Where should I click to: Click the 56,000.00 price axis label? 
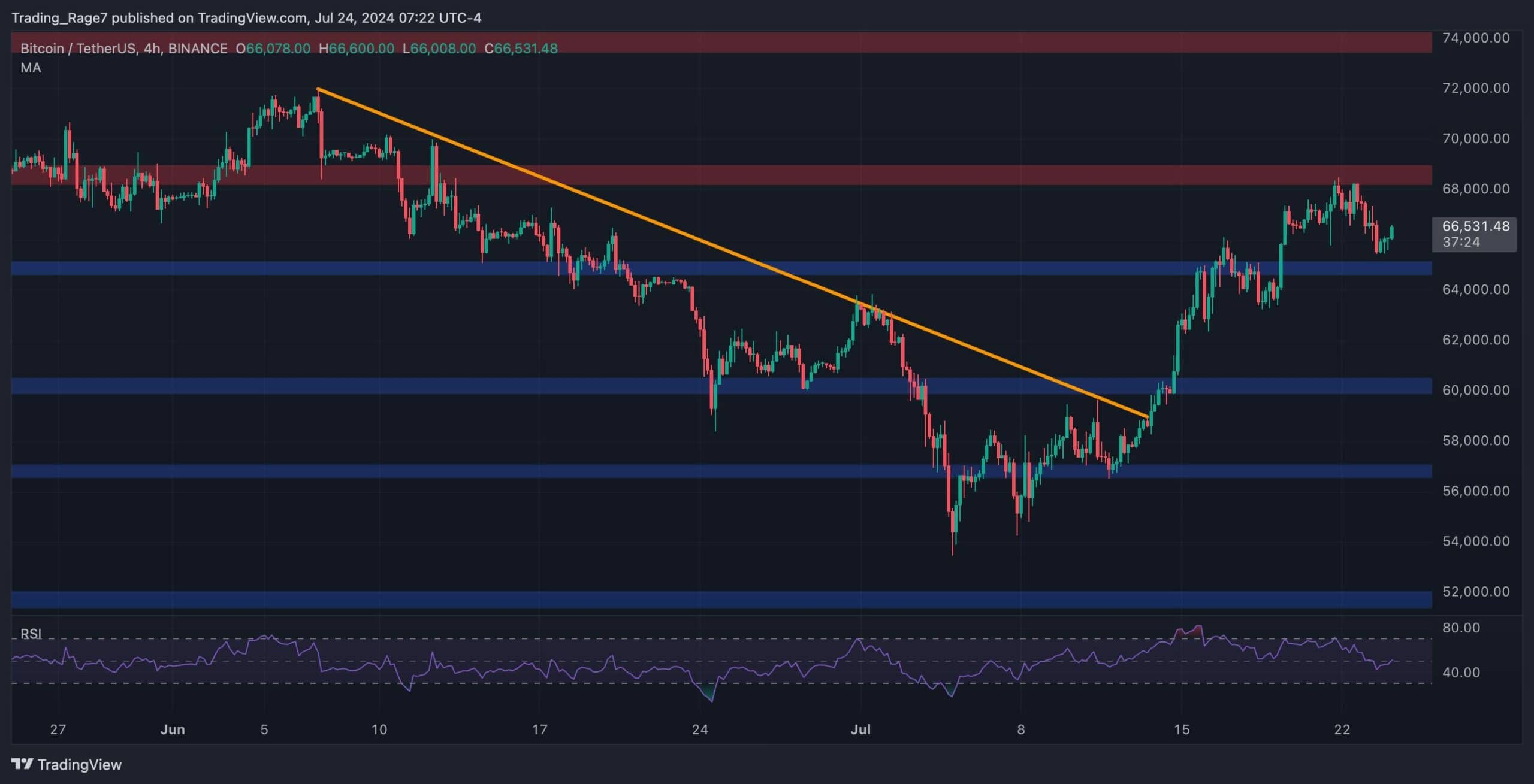pos(1475,491)
